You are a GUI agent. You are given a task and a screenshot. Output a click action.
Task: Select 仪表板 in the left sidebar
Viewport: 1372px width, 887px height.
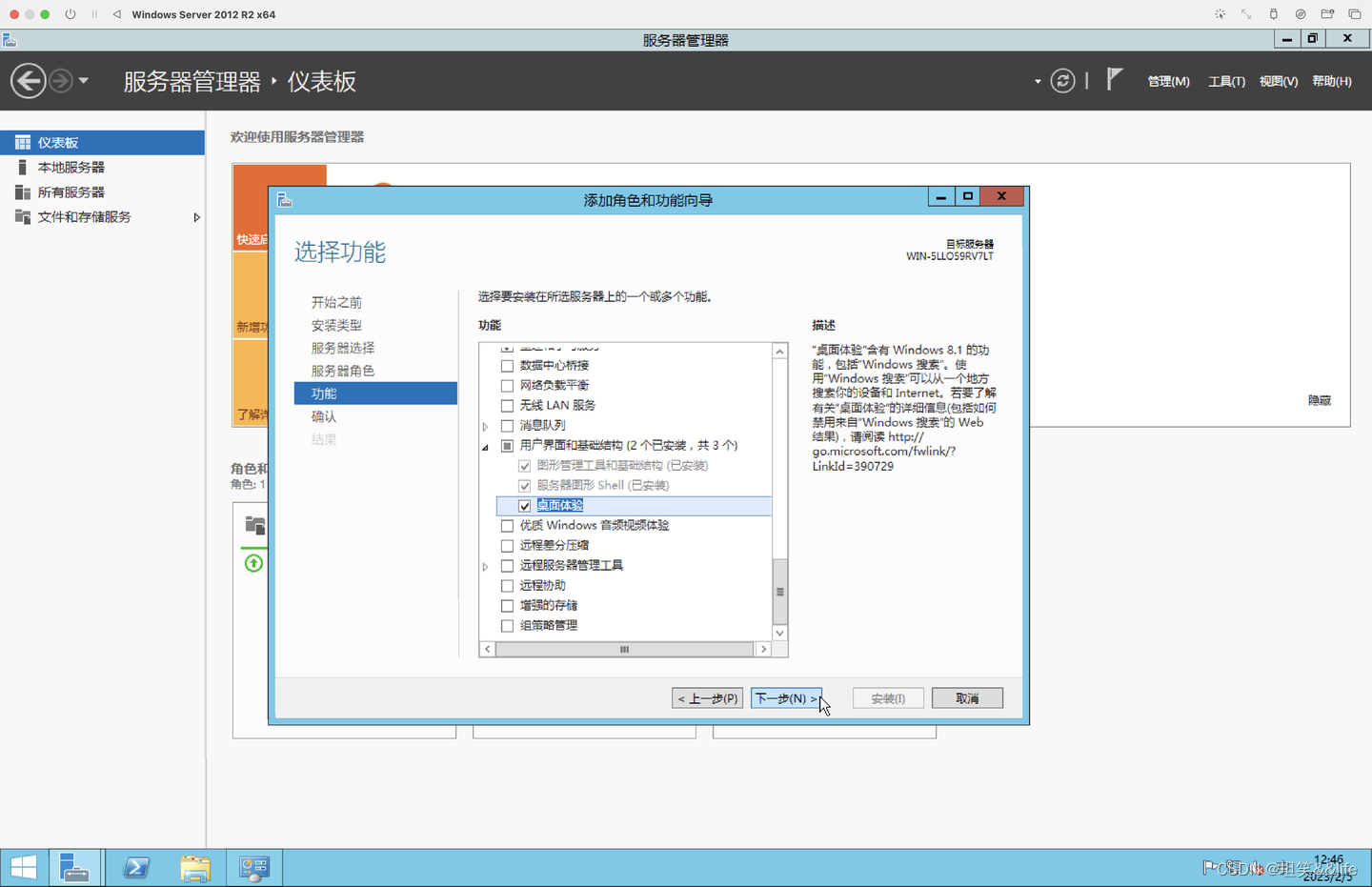[102, 143]
